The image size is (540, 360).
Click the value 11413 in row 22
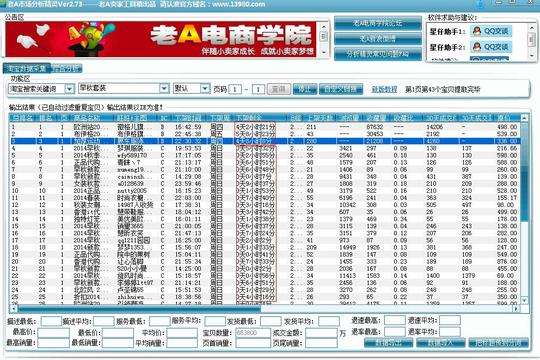pyautogui.click(x=347, y=276)
